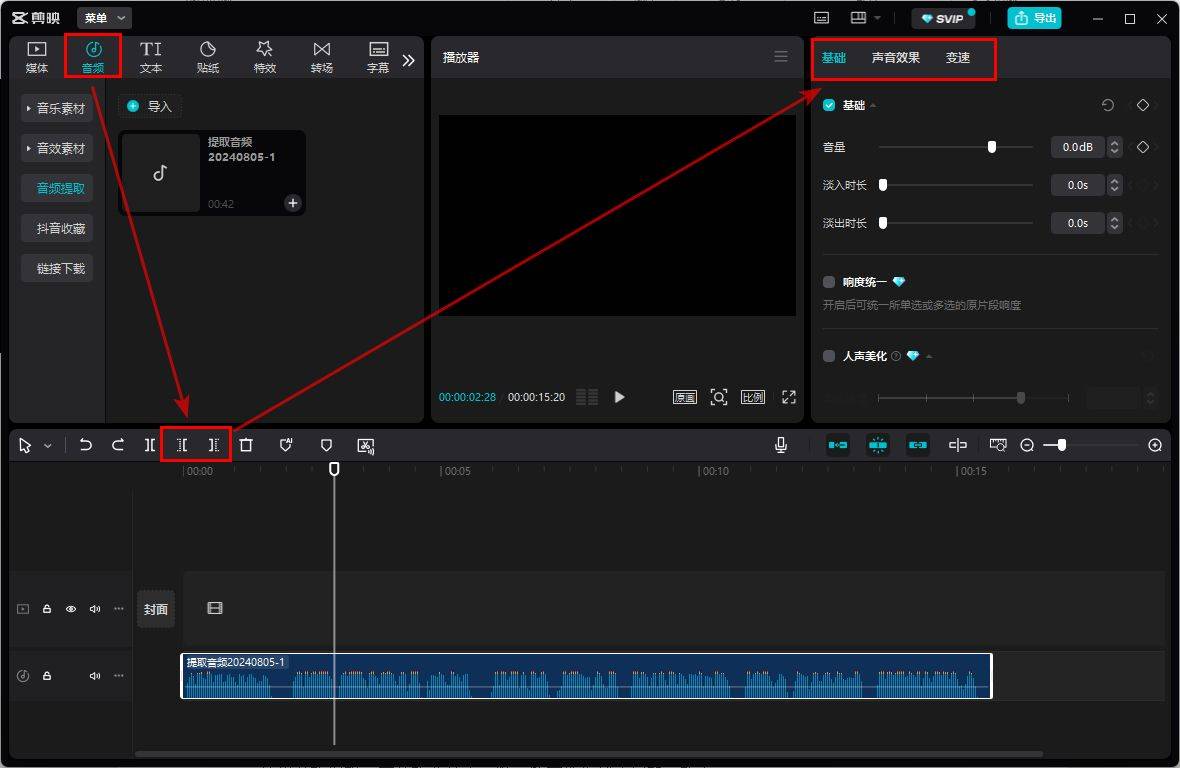Switch to 声音效果 tab

(x=896, y=58)
